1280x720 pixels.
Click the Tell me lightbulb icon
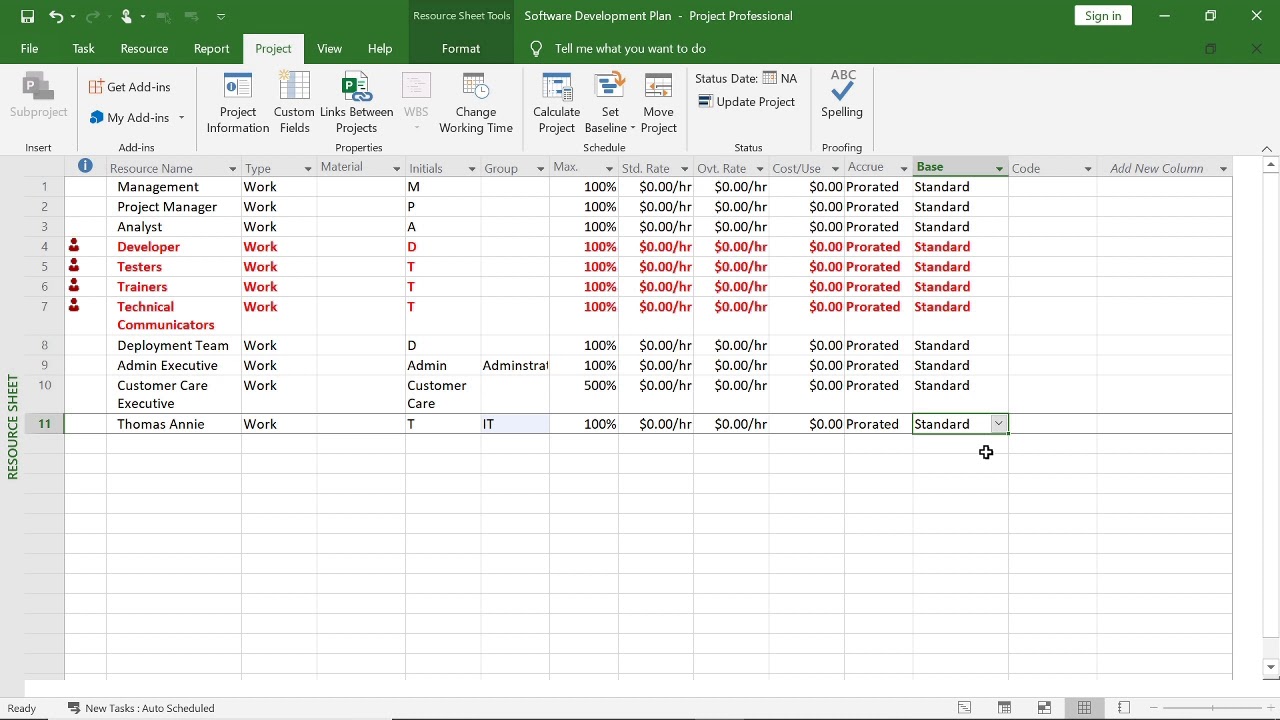pos(536,48)
